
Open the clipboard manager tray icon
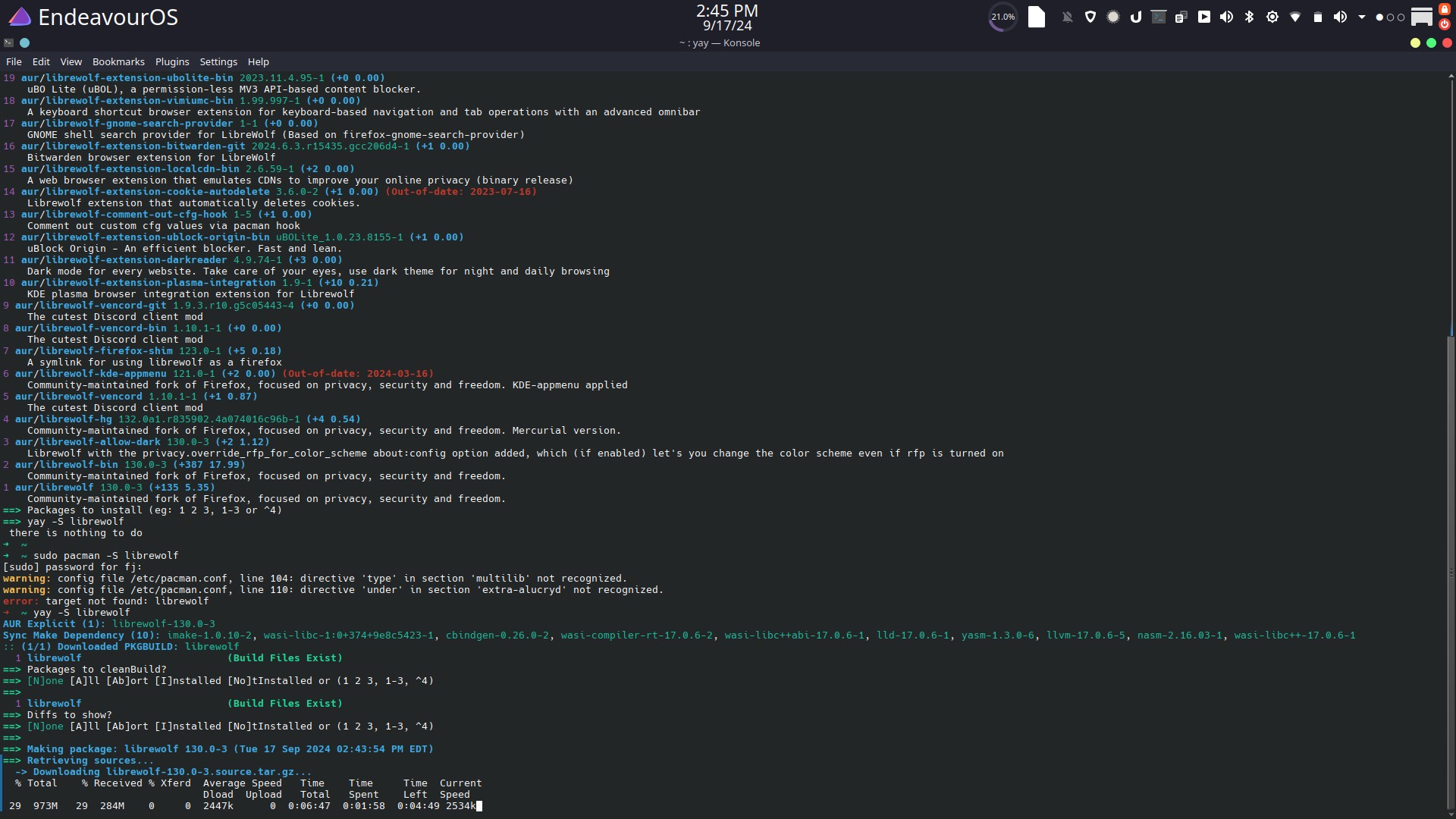click(x=1181, y=17)
